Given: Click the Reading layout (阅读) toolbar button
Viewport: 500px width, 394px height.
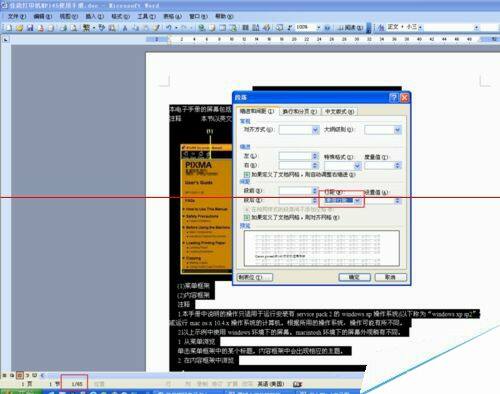Looking at the screenshot, I should coord(350,28).
